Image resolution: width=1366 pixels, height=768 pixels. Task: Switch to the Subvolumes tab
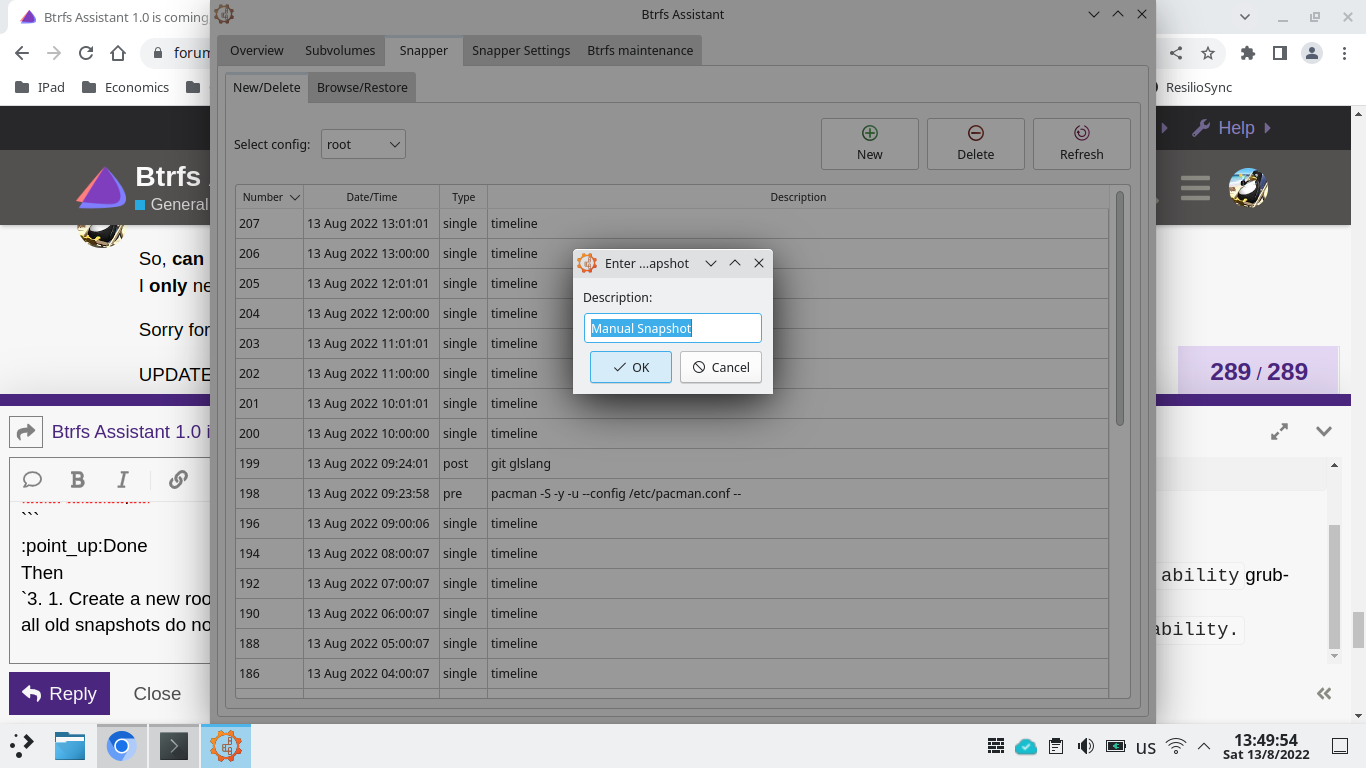340,50
